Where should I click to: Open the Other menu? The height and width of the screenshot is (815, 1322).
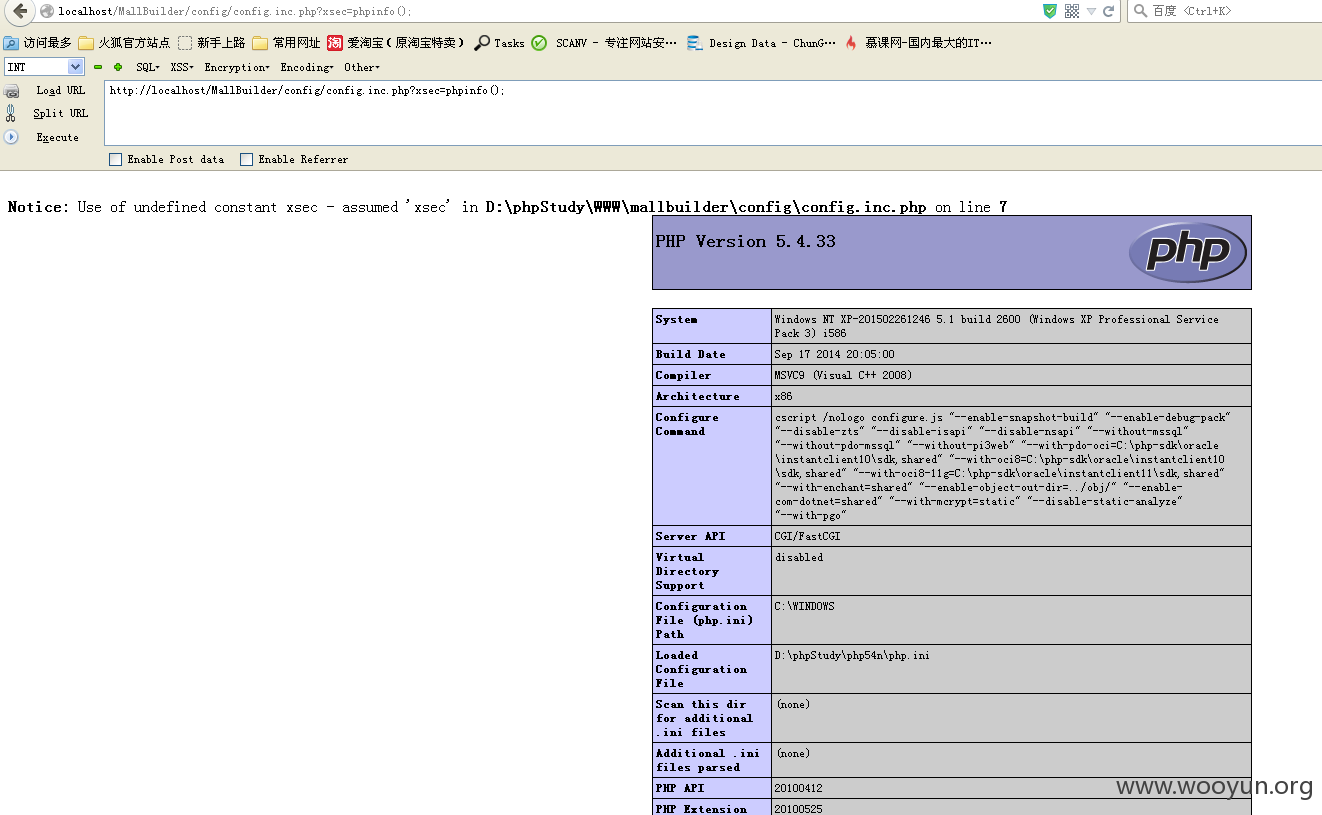pos(362,67)
